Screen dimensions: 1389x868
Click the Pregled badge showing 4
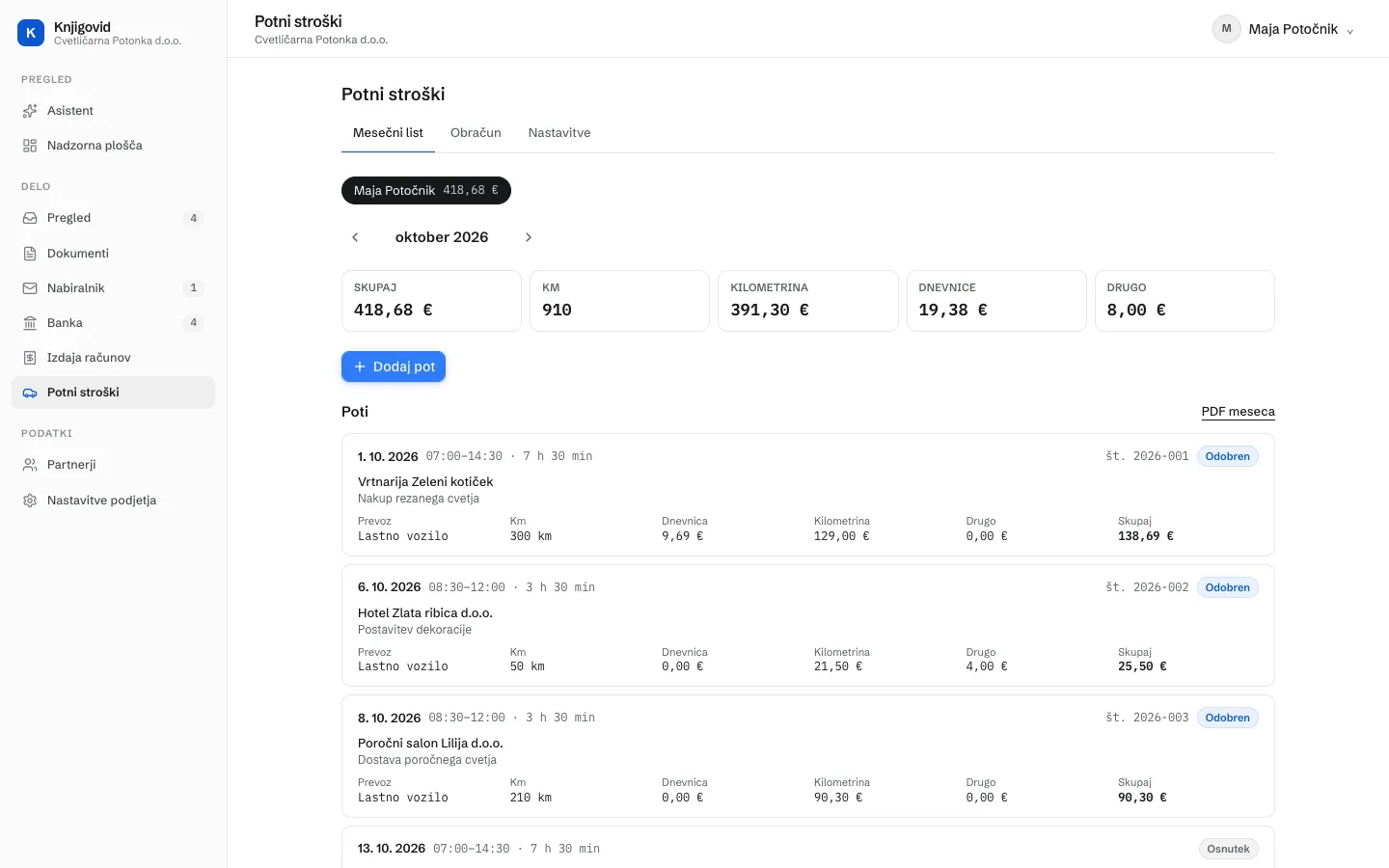coord(193,218)
